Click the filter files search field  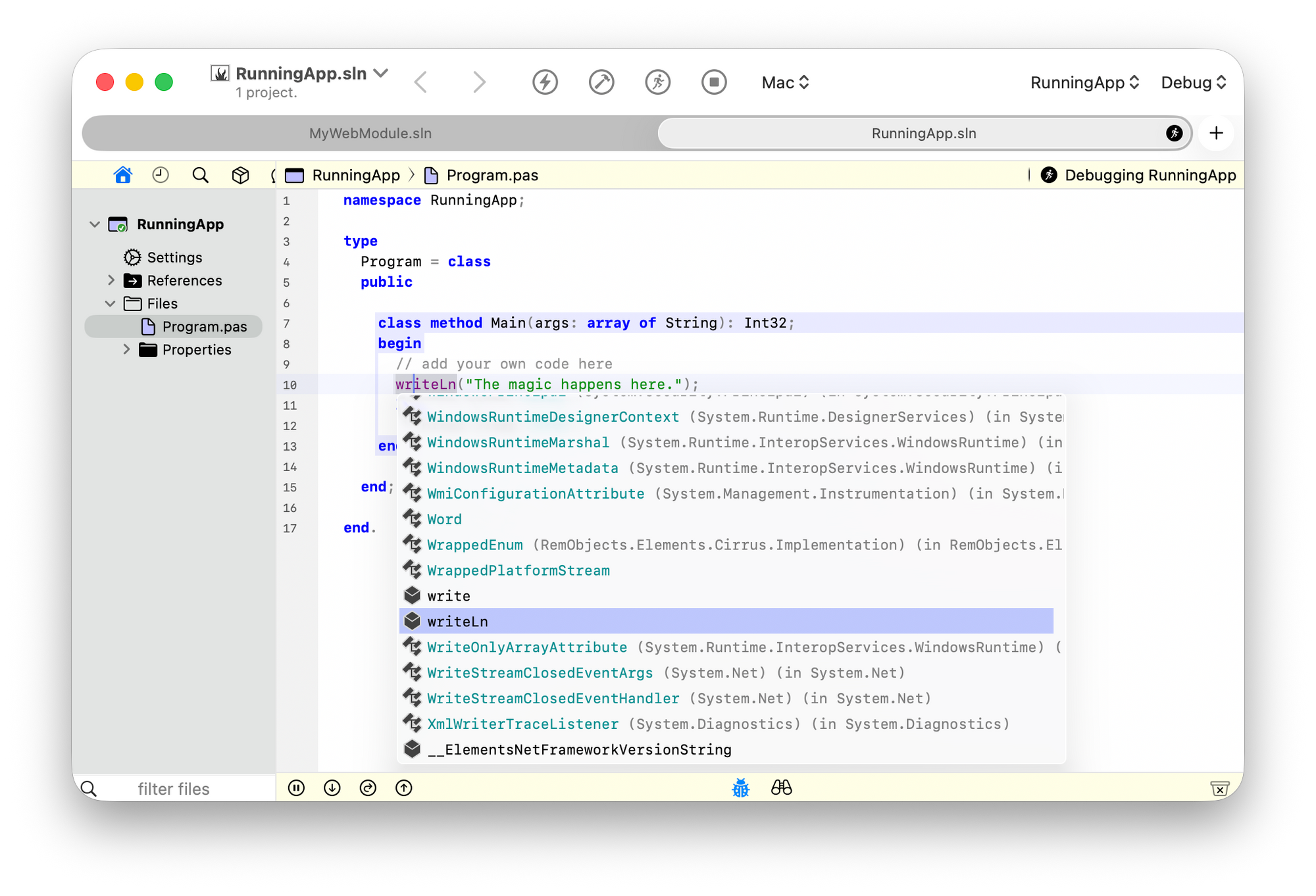174,789
